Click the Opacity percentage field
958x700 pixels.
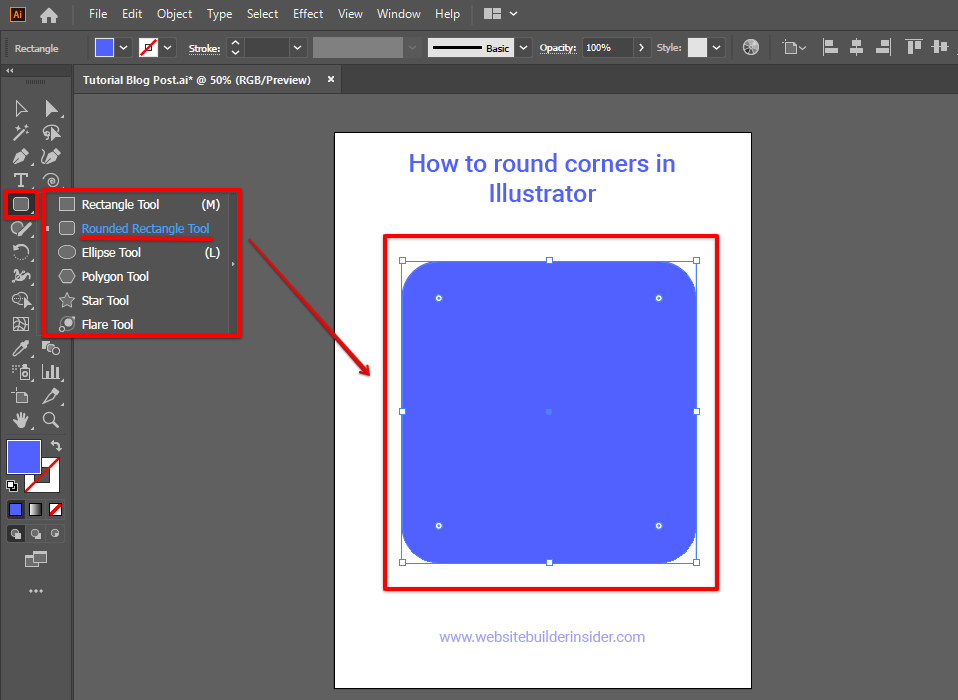(x=606, y=48)
